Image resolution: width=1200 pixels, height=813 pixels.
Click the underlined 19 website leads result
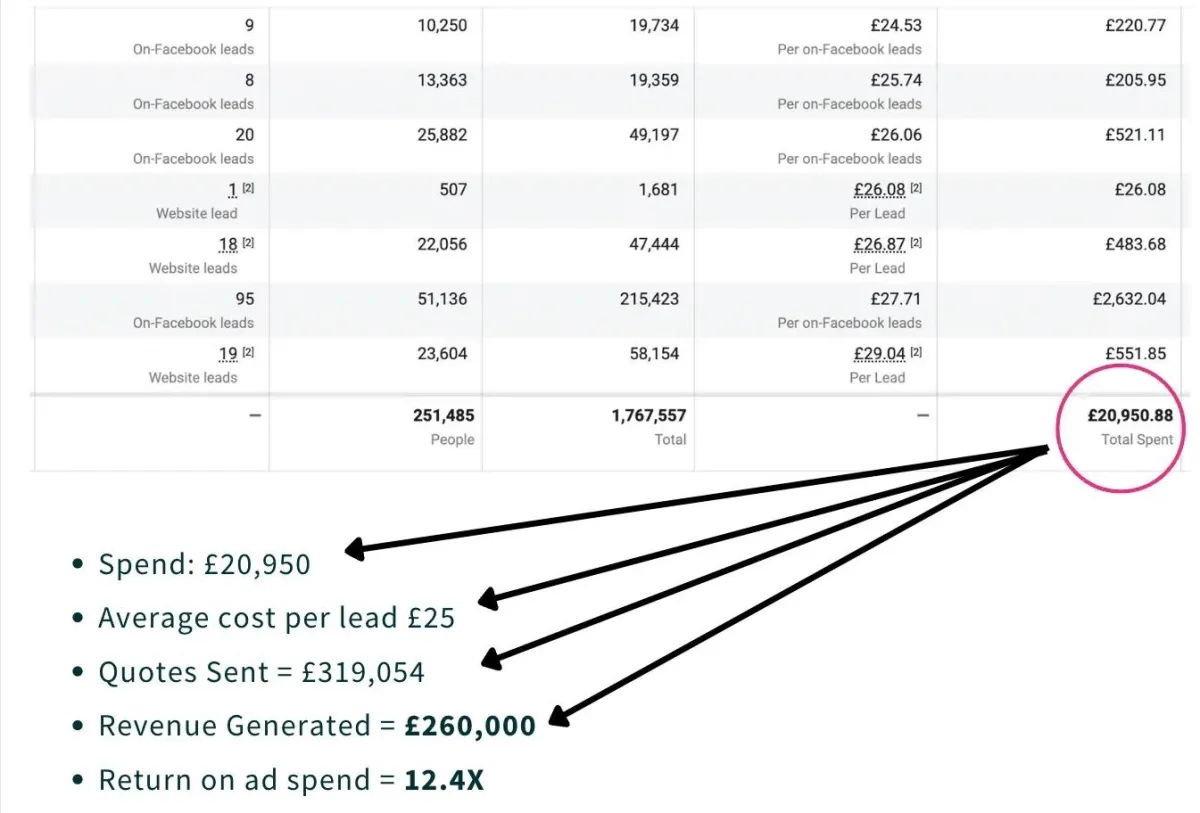click(228, 353)
